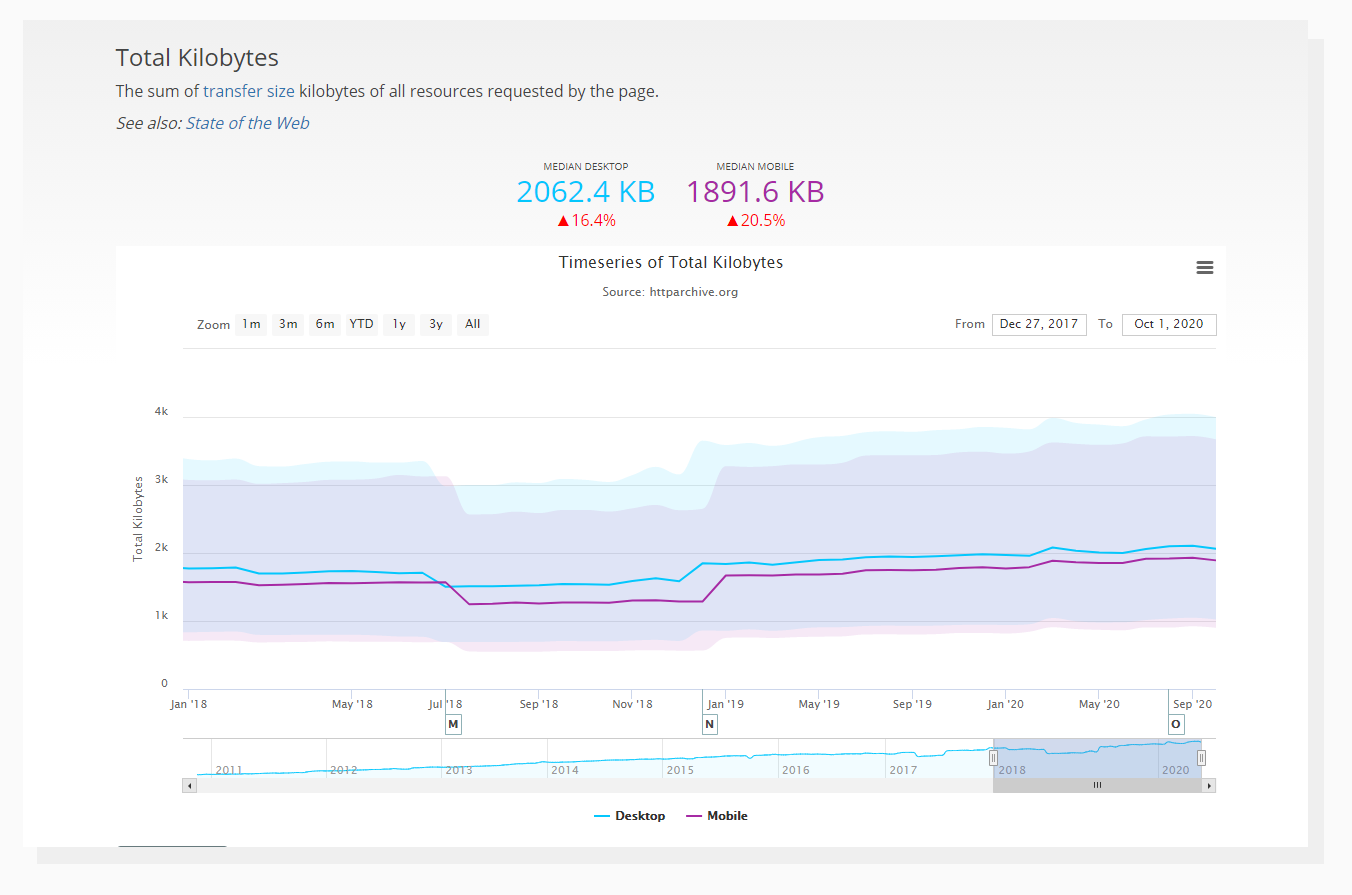Screen dimensions: 1352x895
Task: Select the 3y zoom preset
Action: (x=435, y=324)
